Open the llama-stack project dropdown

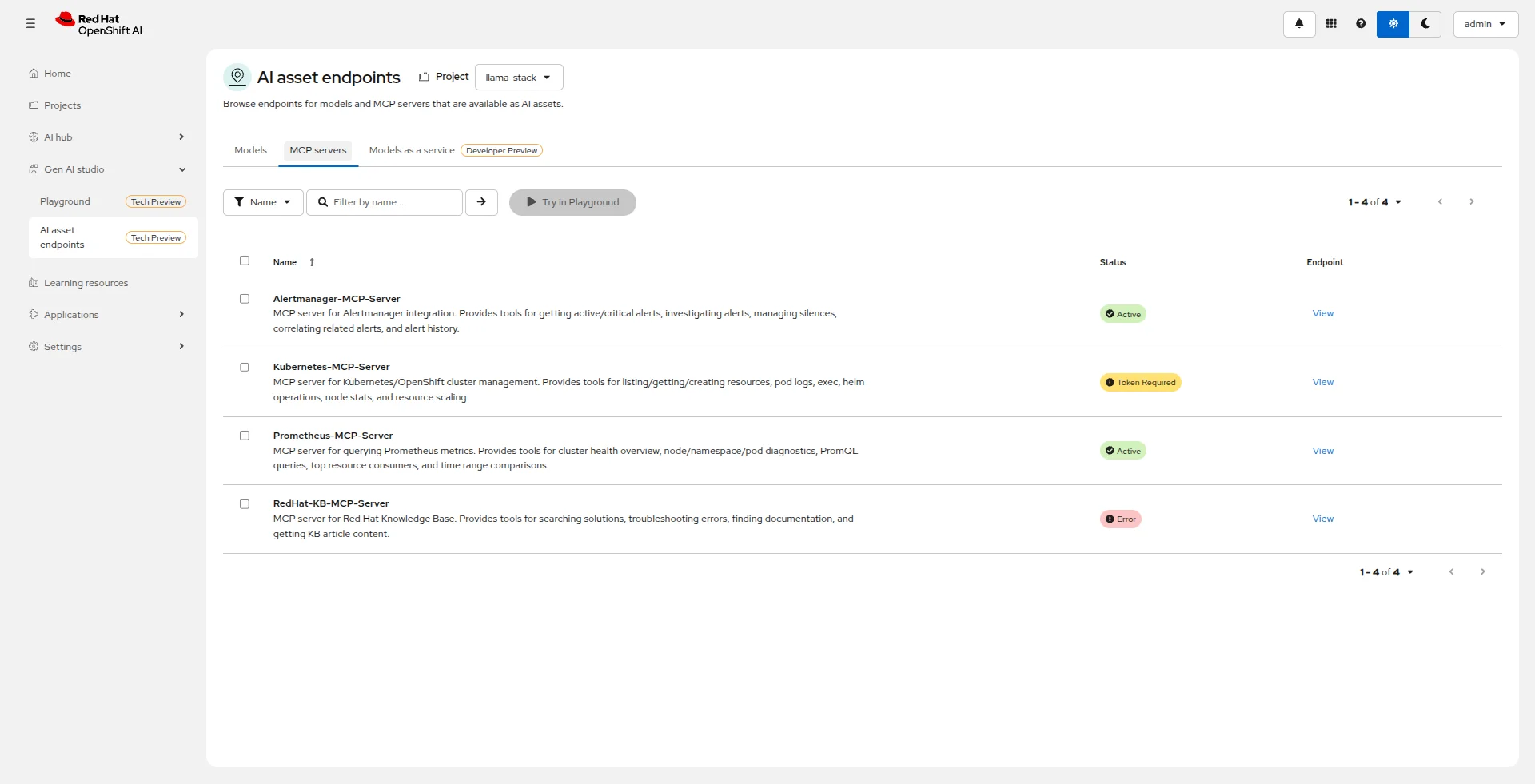point(519,78)
